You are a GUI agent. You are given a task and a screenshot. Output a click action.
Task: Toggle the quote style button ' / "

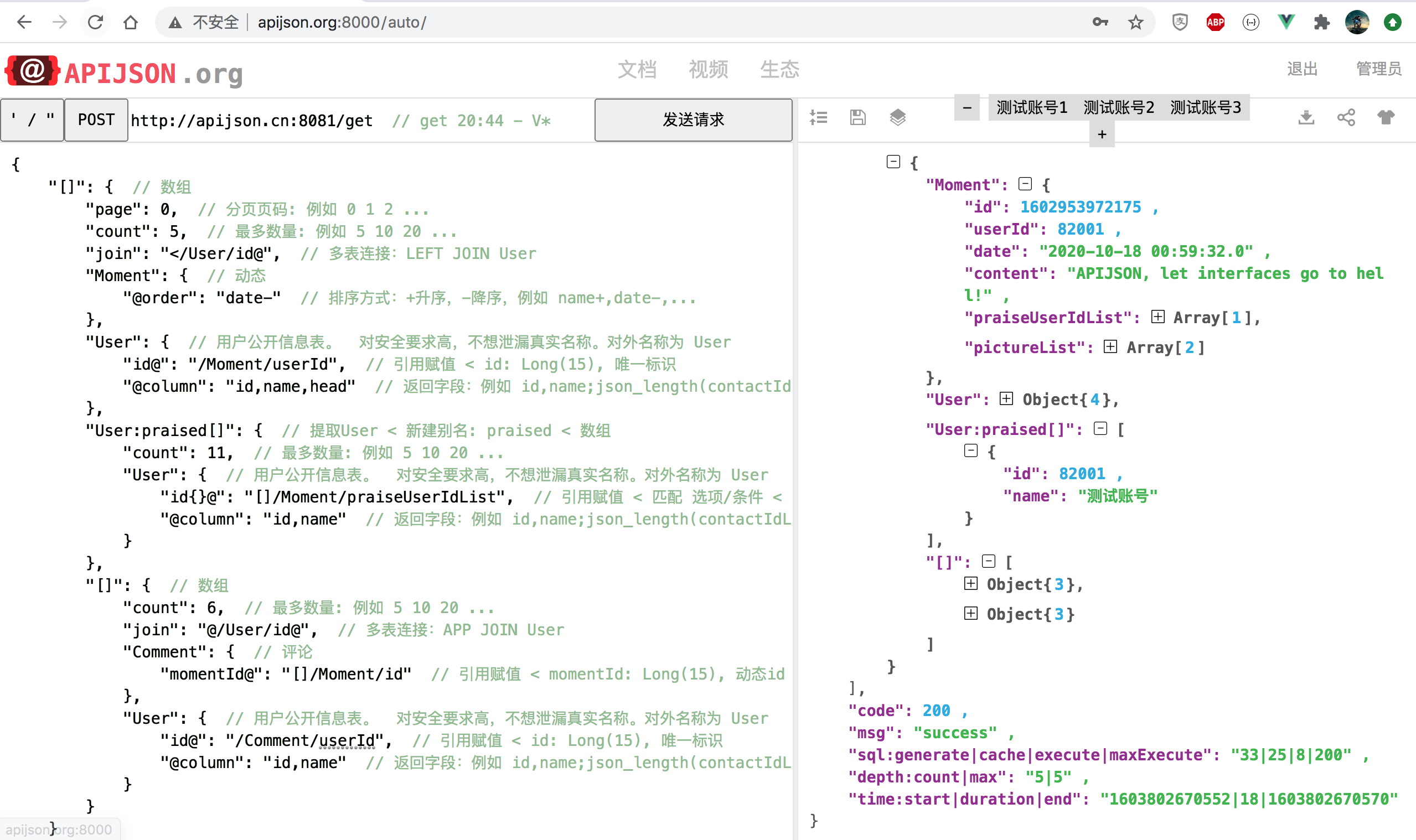click(32, 120)
